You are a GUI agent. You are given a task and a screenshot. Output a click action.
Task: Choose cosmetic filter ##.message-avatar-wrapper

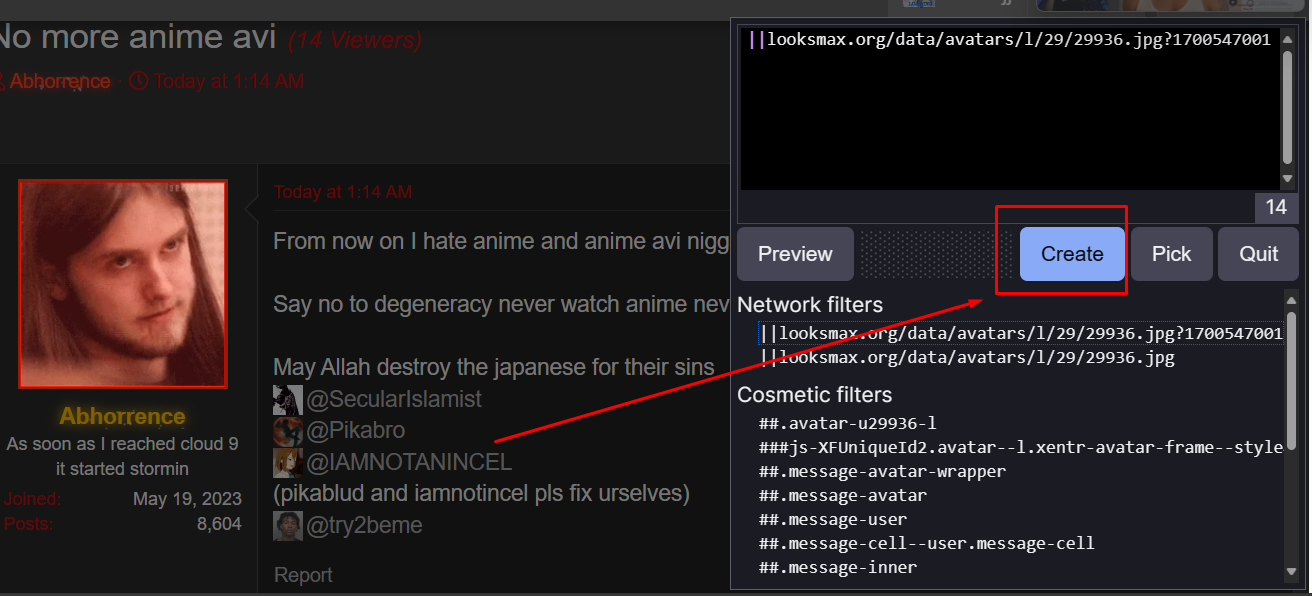(882, 471)
